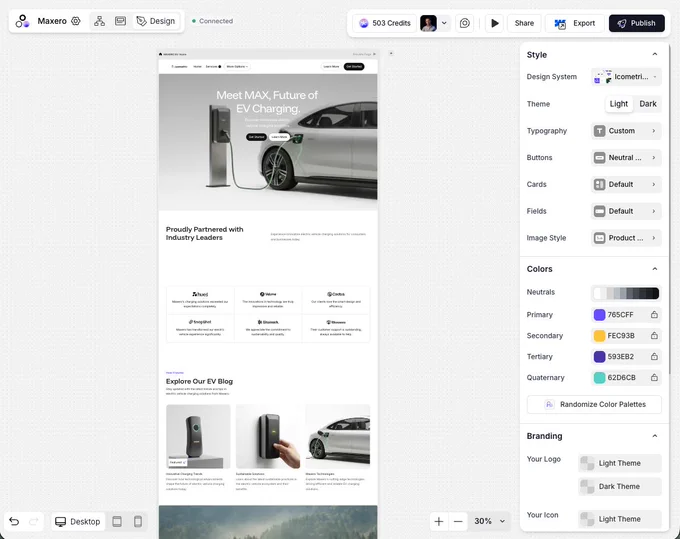Switch to the Design tab
This screenshot has height=539, width=680.
pos(156,21)
